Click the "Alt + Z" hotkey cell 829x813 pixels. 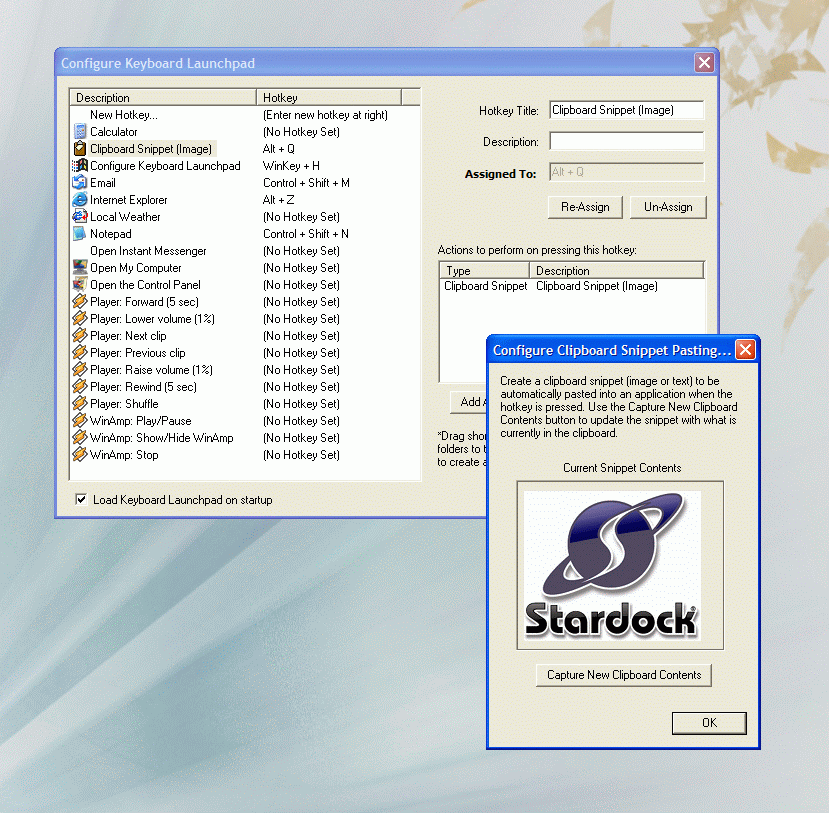point(279,200)
